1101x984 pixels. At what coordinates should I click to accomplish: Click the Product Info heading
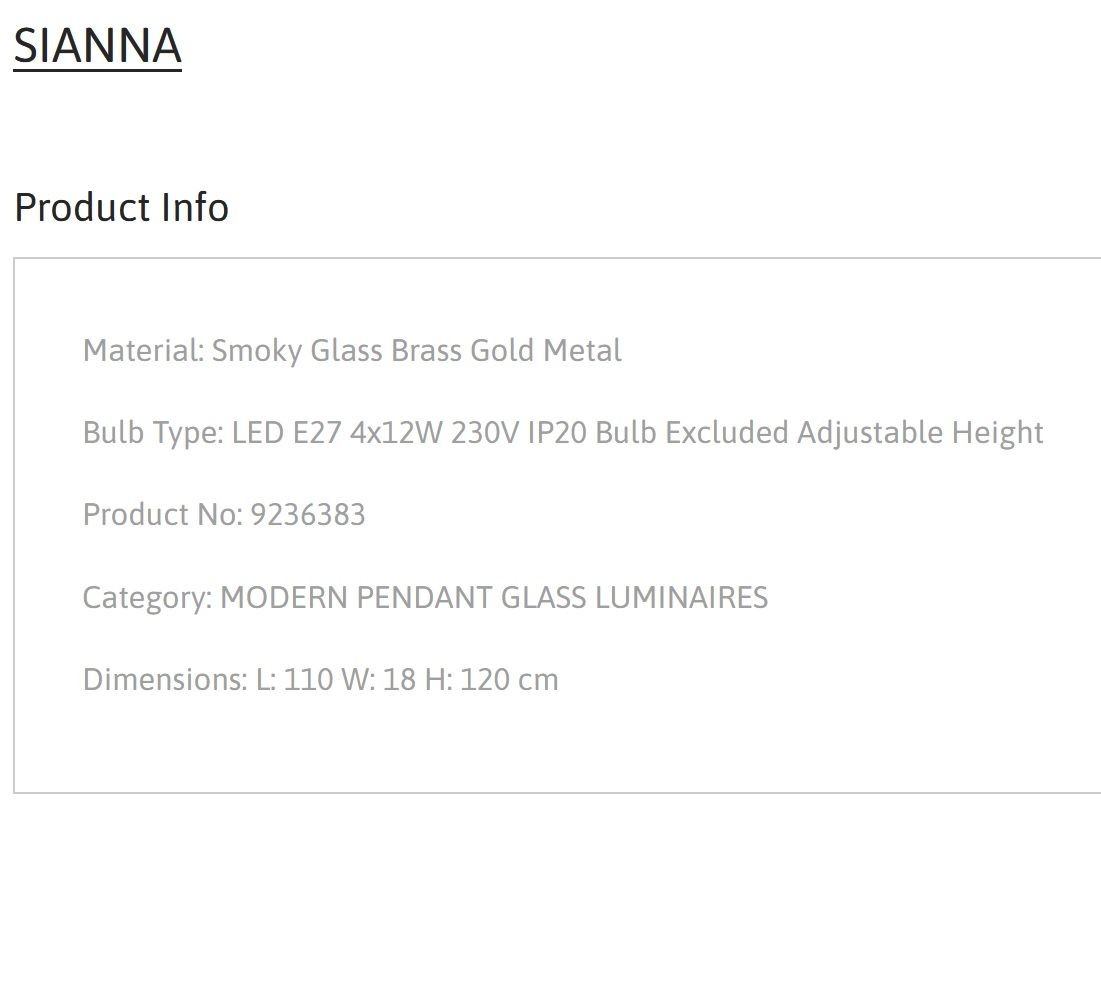coord(121,207)
